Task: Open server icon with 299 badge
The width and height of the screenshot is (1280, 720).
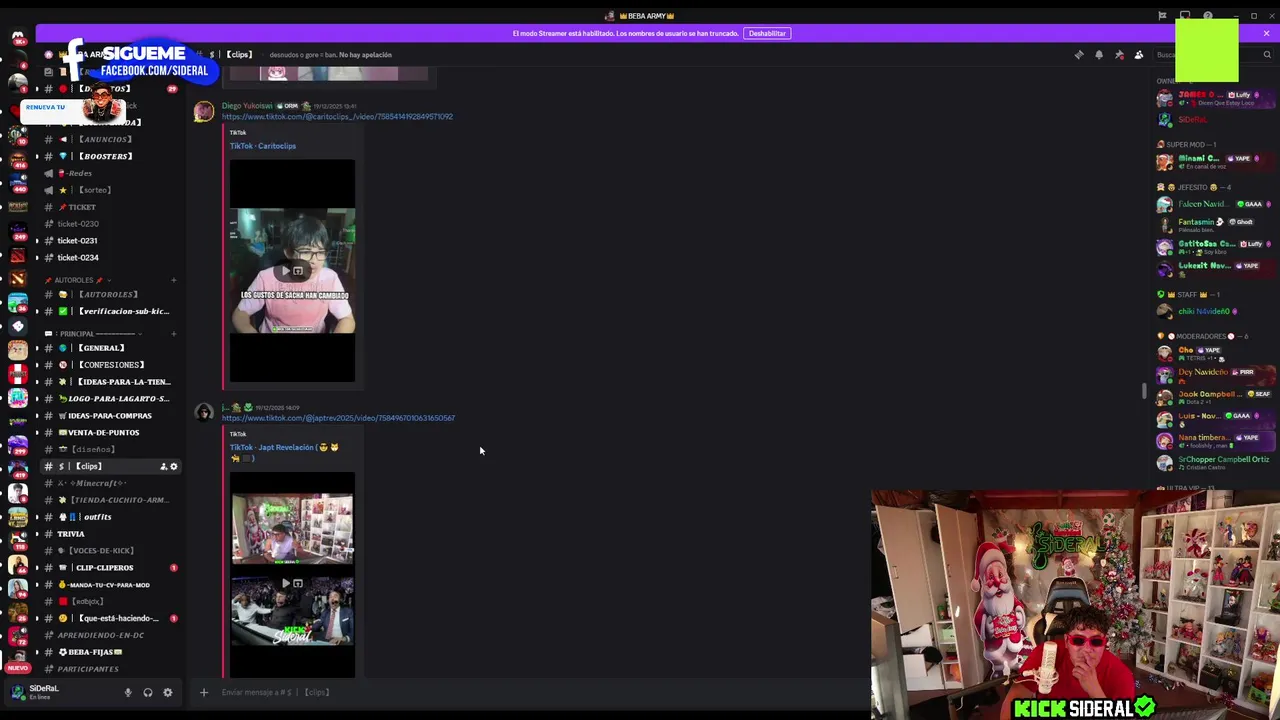Action: [18, 445]
